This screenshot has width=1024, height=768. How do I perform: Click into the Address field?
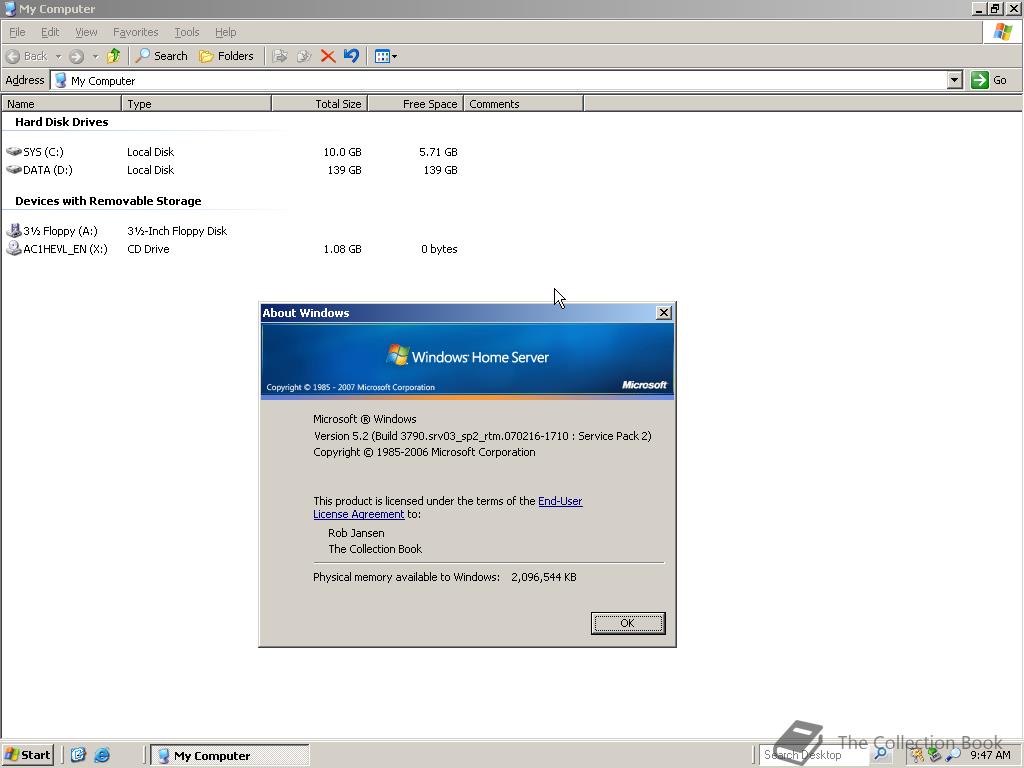click(500, 80)
